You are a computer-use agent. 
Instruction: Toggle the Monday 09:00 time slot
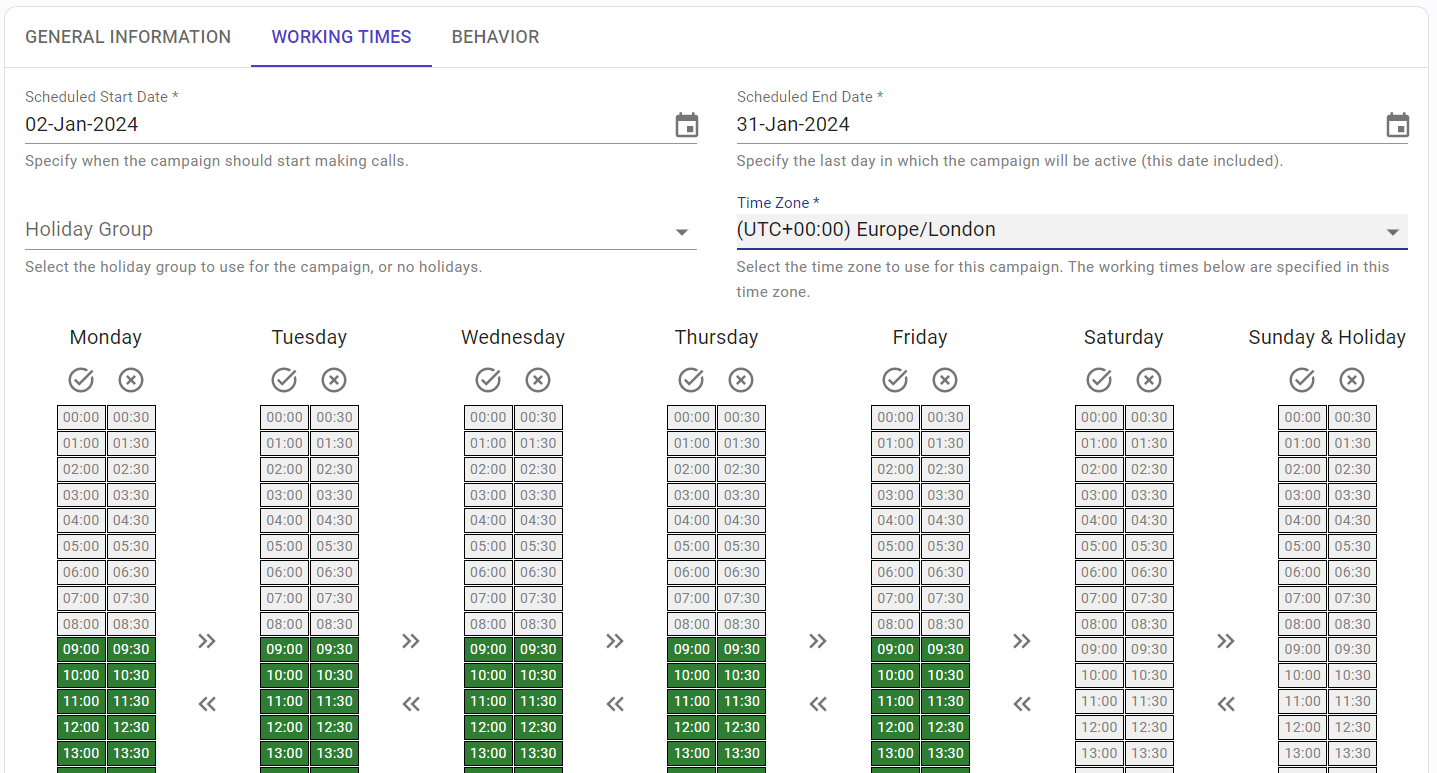(x=81, y=650)
